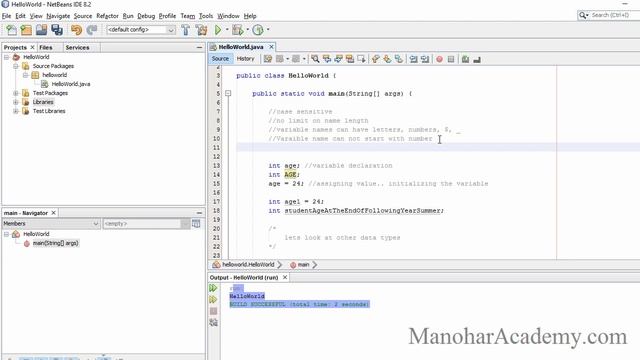
Task: Click Re-run with Different Parameters in Output panel
Action: coord(213,300)
